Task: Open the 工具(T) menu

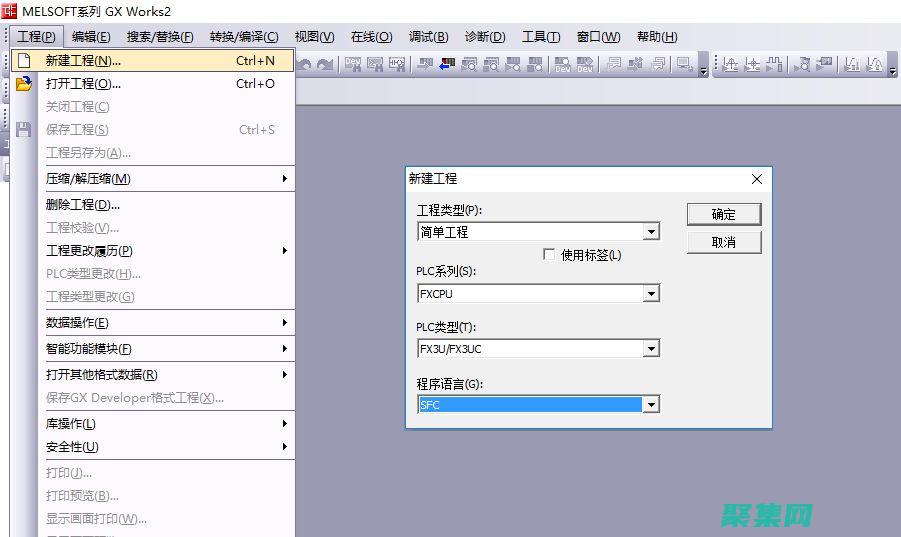Action: 541,37
